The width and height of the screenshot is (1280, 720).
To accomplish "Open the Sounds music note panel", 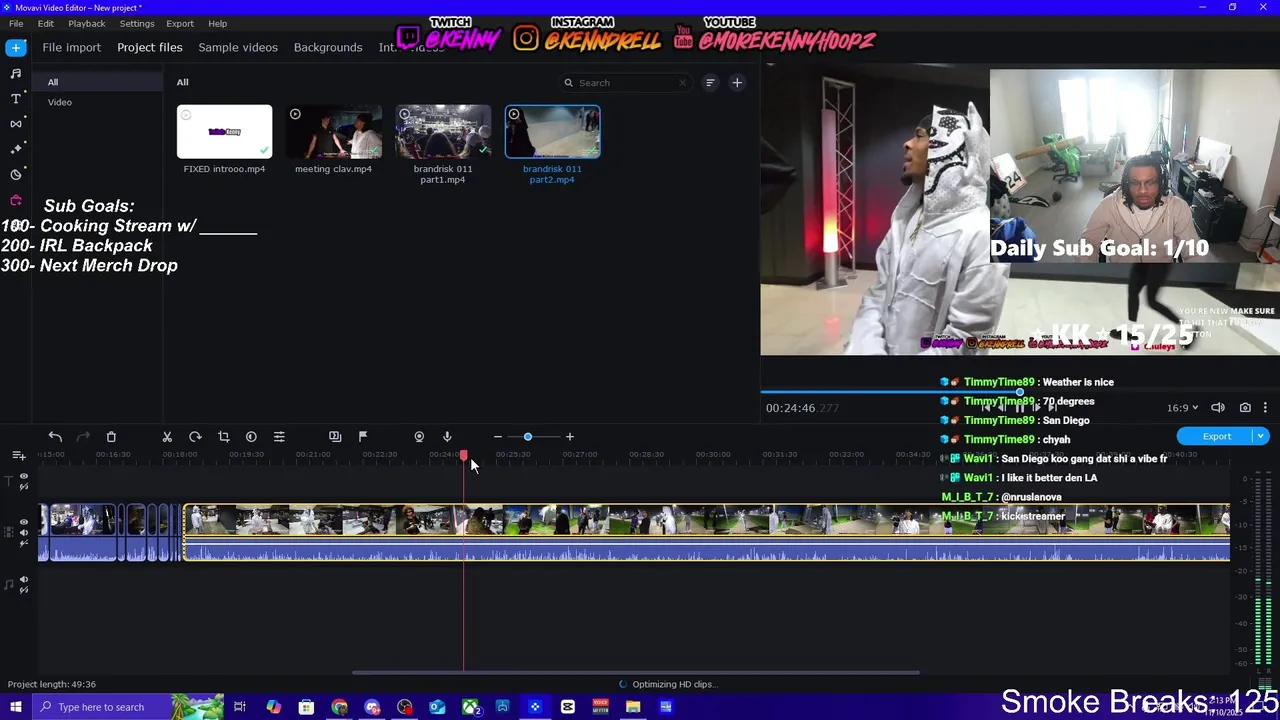I will pos(16,73).
